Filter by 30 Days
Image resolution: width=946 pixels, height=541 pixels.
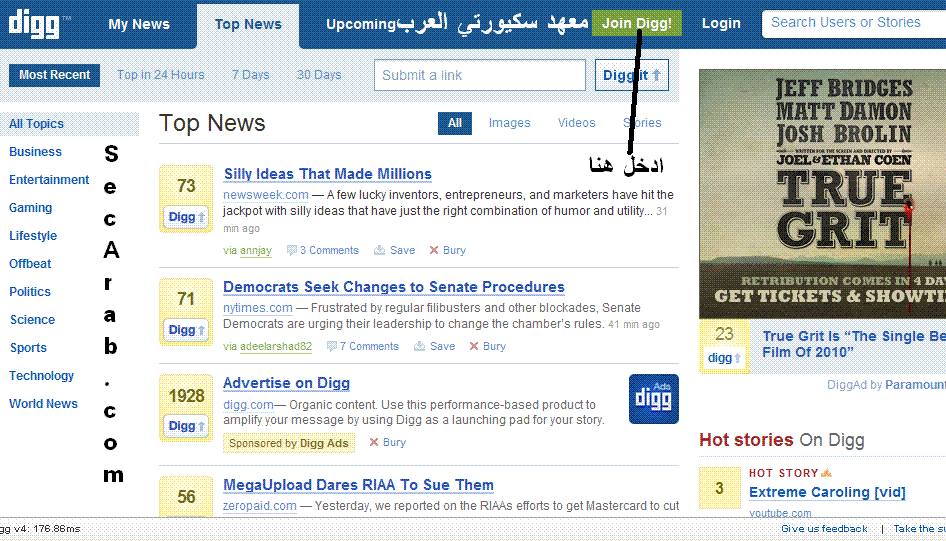tap(319, 75)
